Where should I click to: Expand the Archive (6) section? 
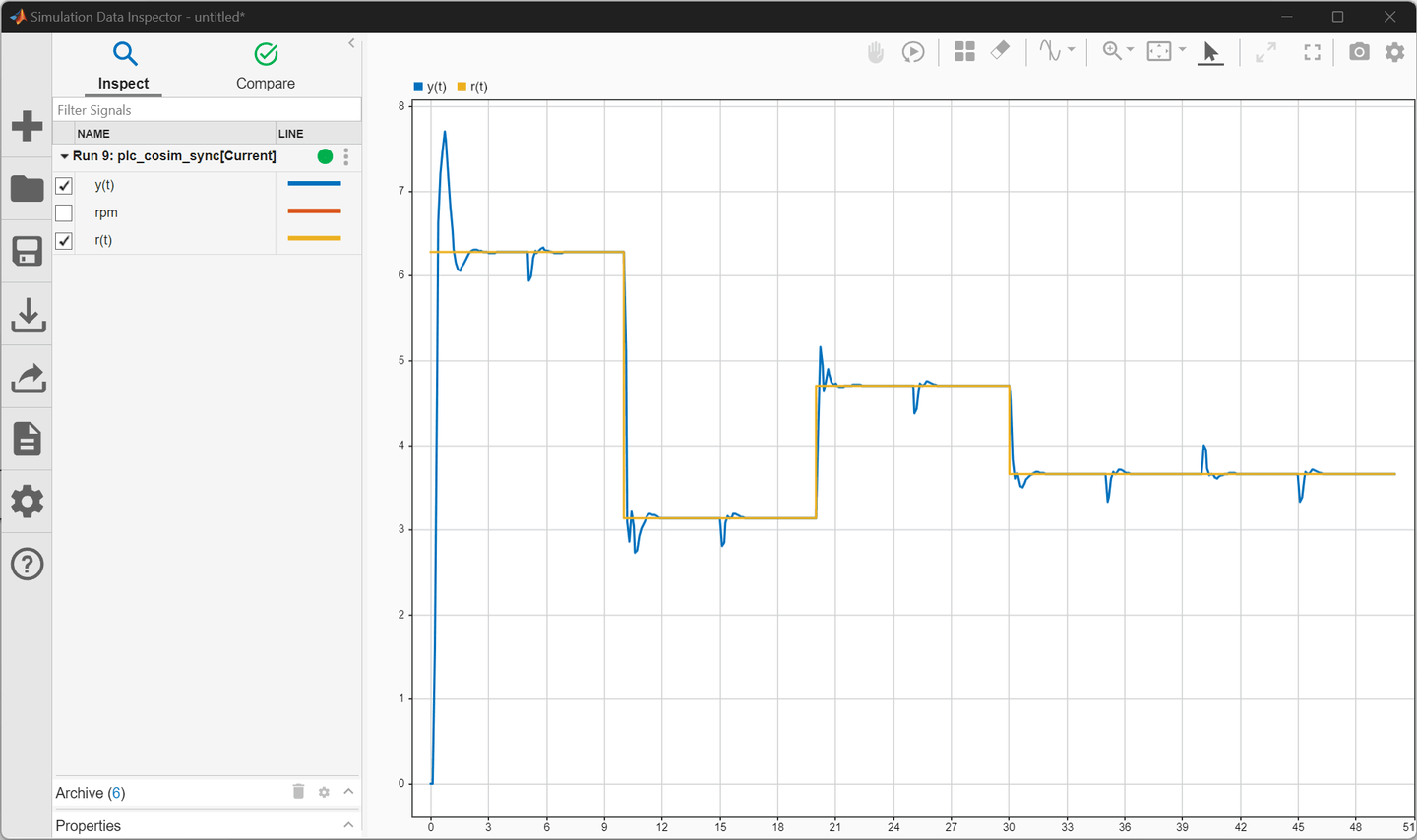tap(347, 792)
